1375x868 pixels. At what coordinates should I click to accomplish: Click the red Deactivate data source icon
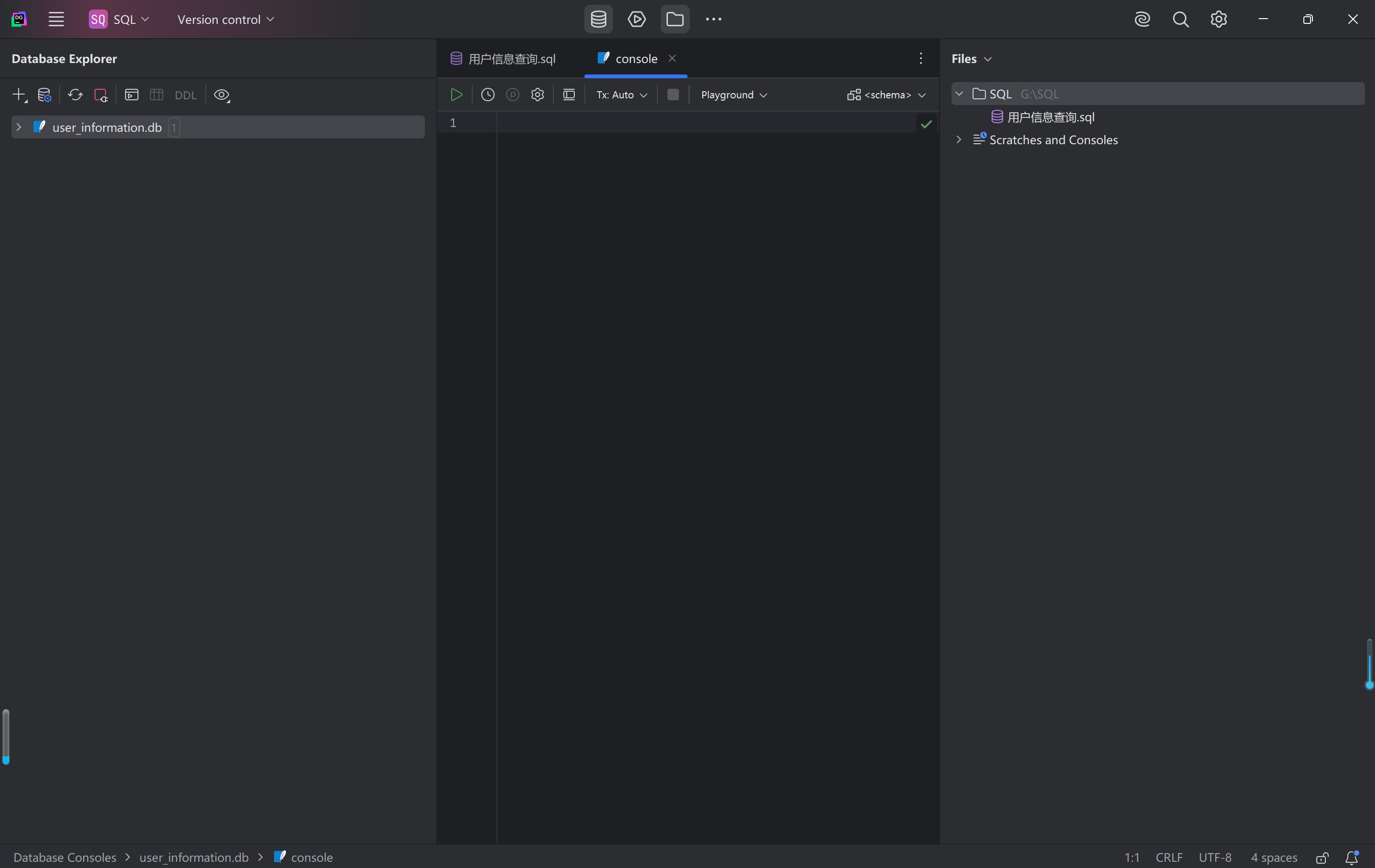click(100, 95)
